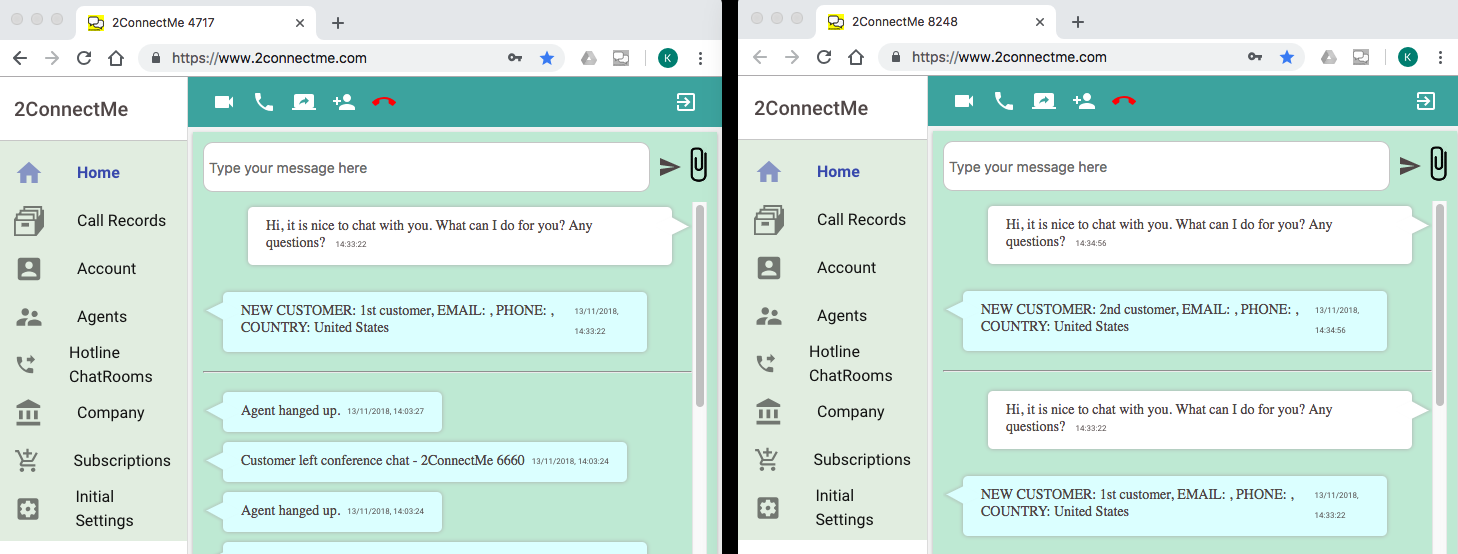This screenshot has height=554, width=1458.
Task: Add person icon in right window toolbar
Action: coord(1084,101)
